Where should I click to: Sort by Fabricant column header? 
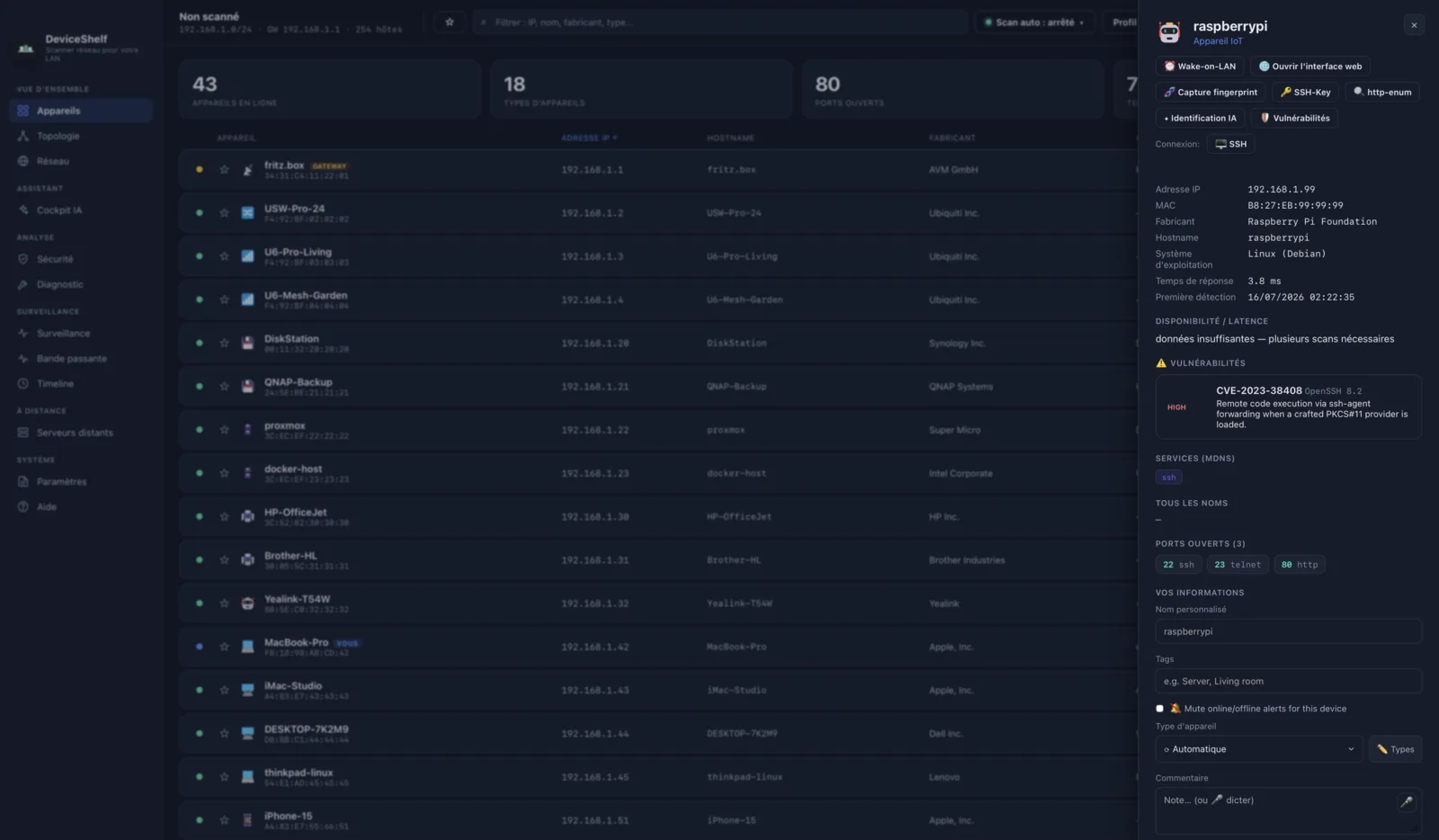point(952,138)
